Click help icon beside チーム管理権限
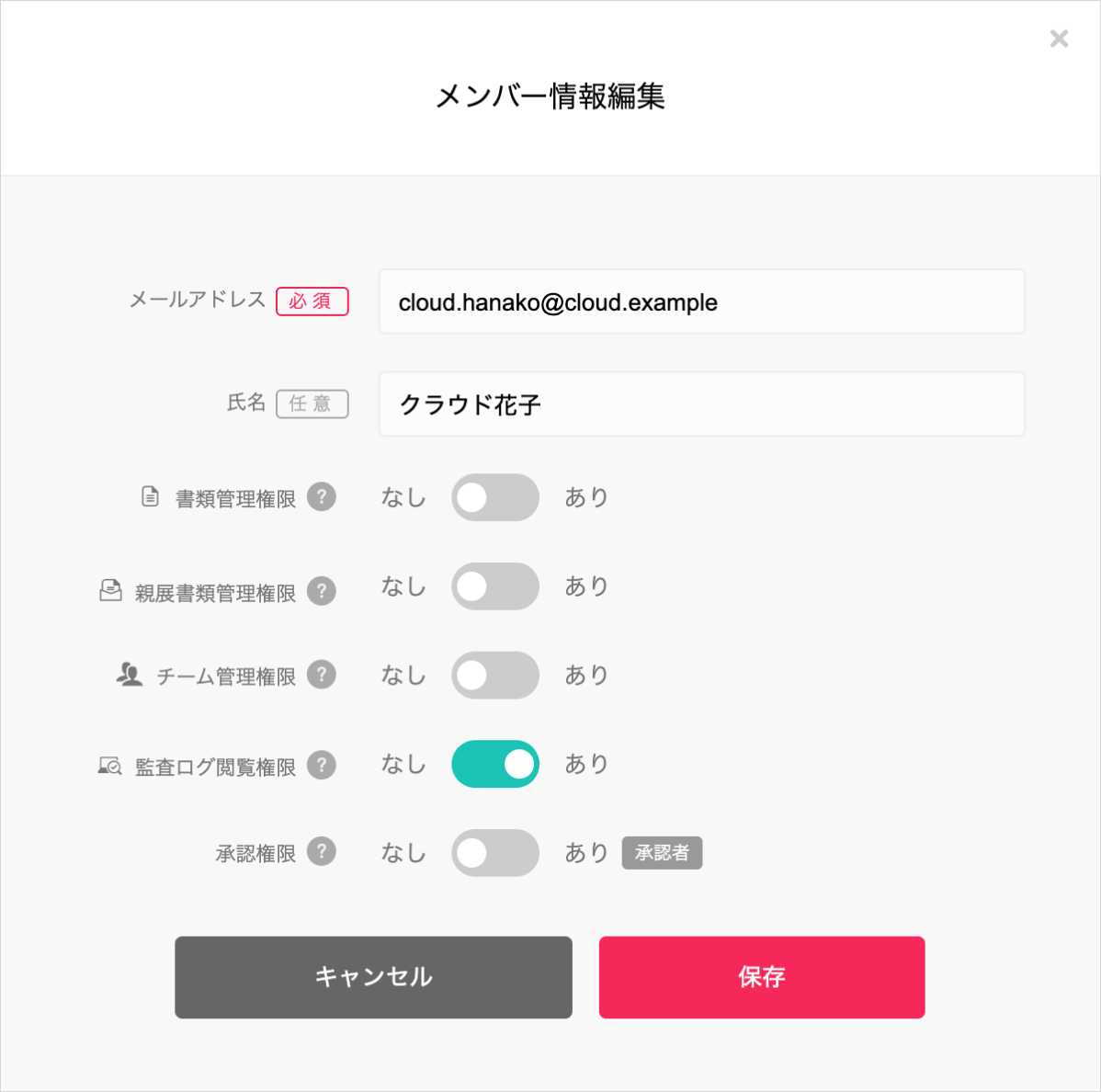Screen dimensions: 1101x1092 (322, 675)
